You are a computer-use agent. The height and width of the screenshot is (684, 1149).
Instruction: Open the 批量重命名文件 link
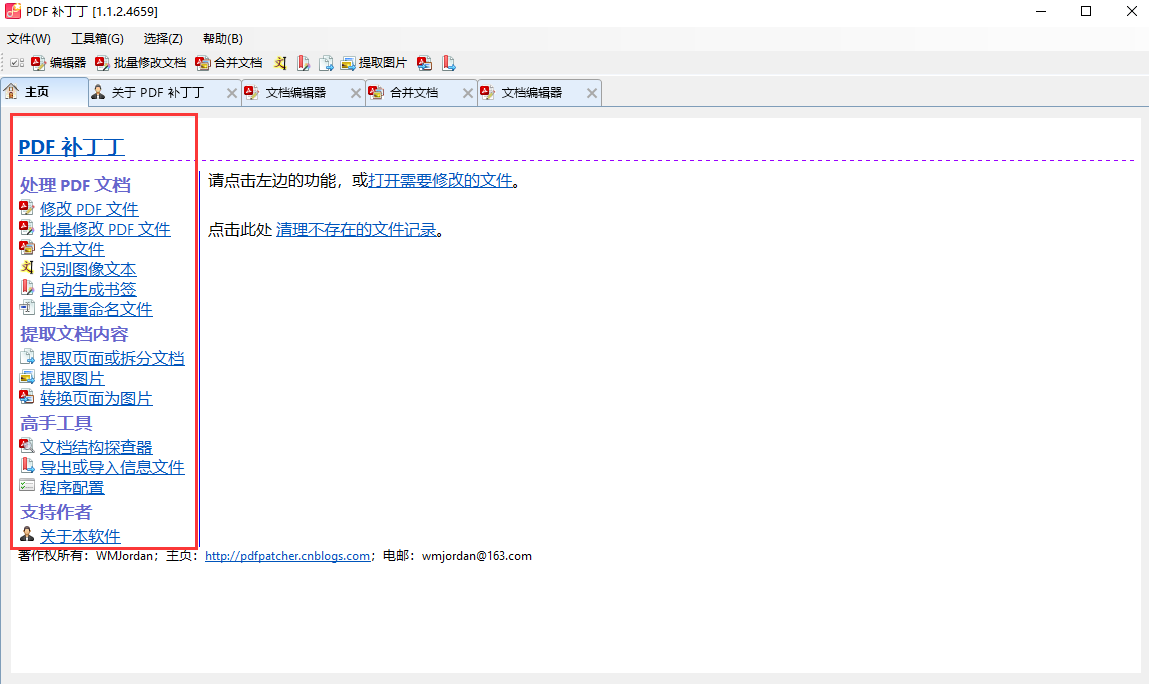pos(96,309)
